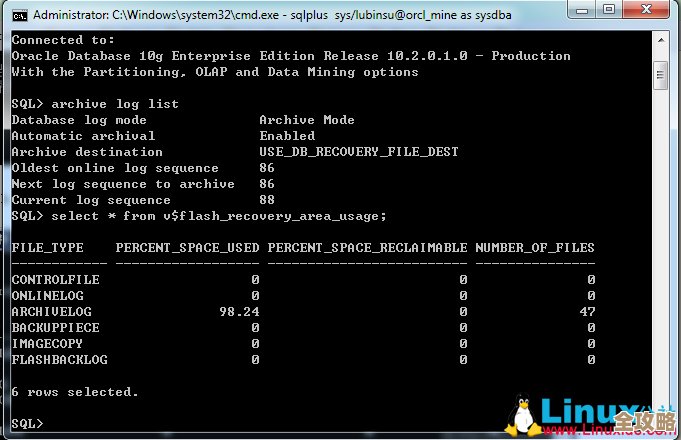Viewport: 681px width, 440px height.
Task: Click the USE_DB_RECOVERY_FILE_DEST archive destination value
Action: point(359,152)
